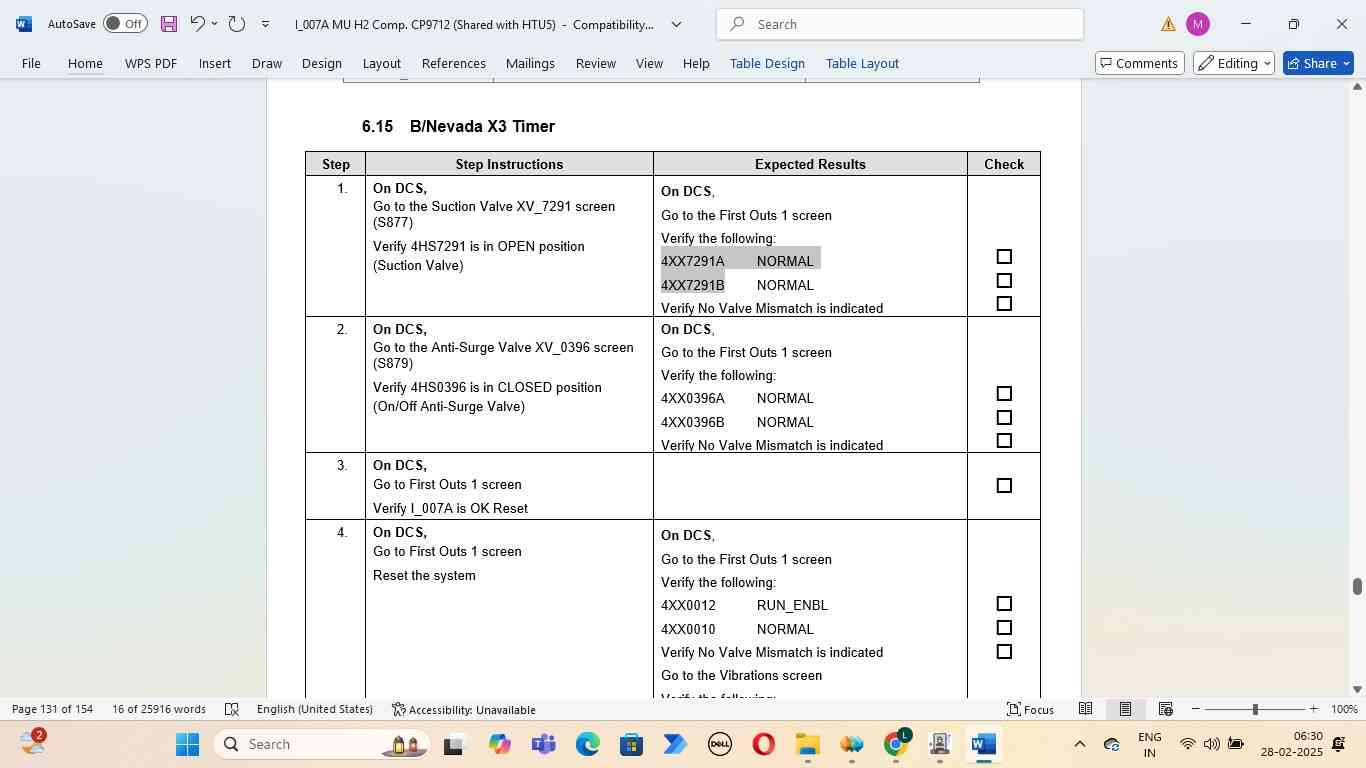Screen dimensions: 1366x768
Task: Switch to the Insert tab
Action: [214, 63]
